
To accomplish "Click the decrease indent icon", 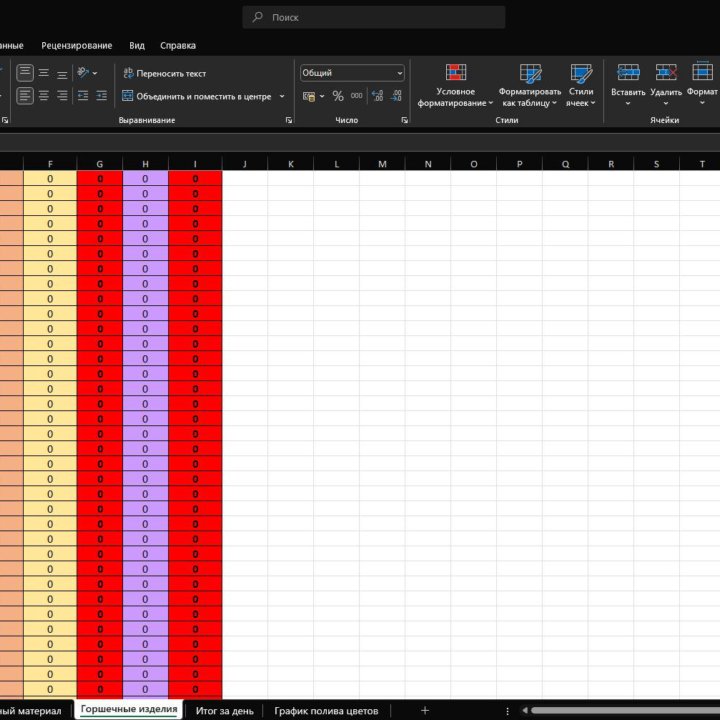I will click(83, 96).
